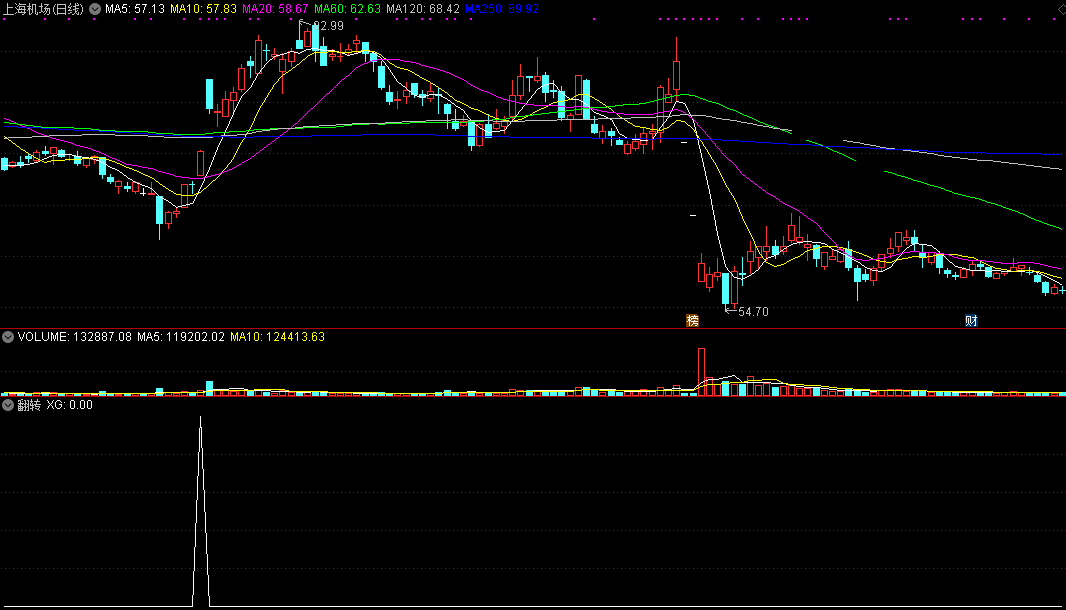Expand the 翻转 indicator dropdown arrow
Image resolution: width=1066 pixels, height=610 pixels.
coord(8,405)
